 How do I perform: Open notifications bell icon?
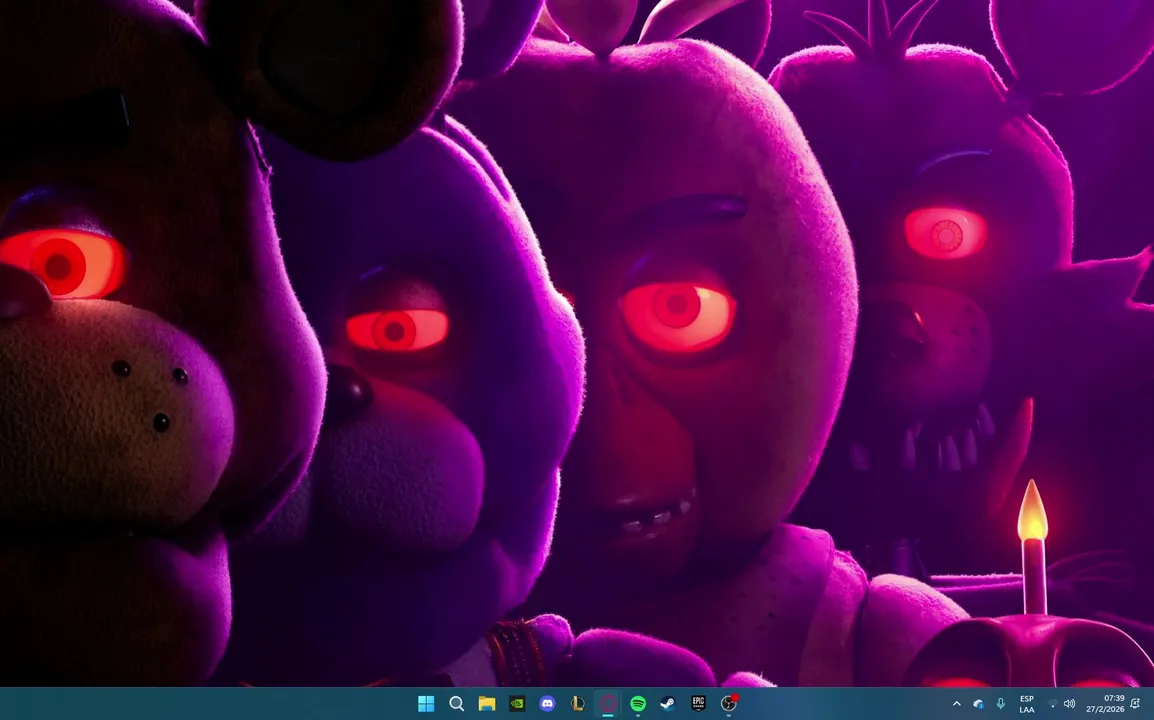pyautogui.click(x=1136, y=704)
